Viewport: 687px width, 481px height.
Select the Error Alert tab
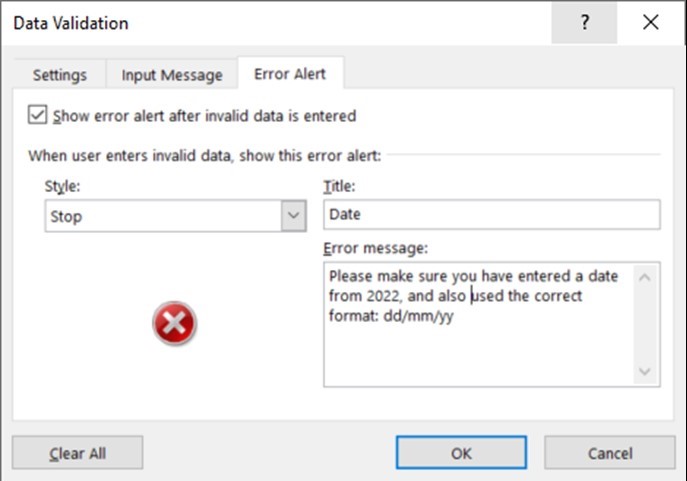(x=290, y=74)
